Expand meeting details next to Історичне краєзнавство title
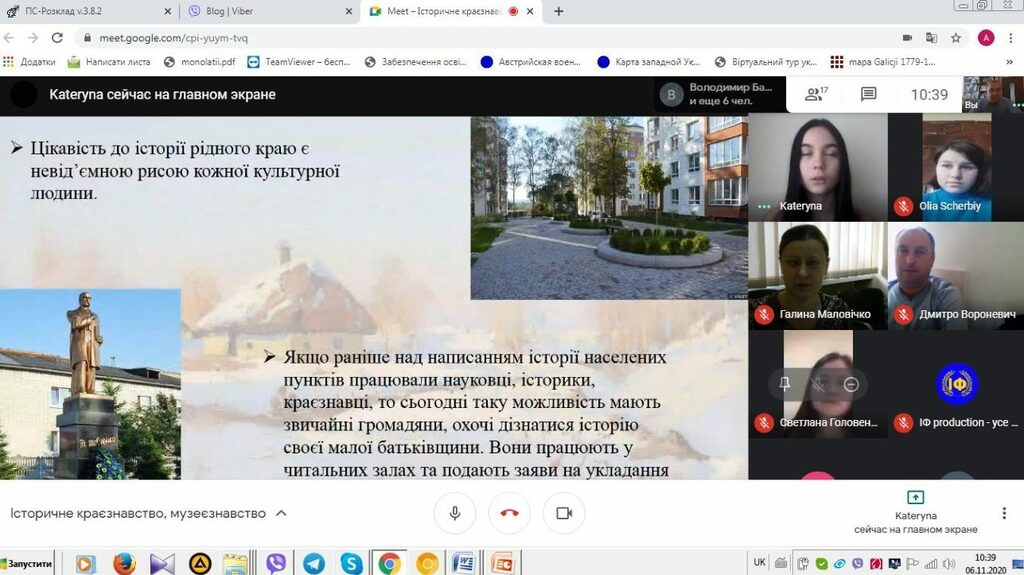Screen dimensions: 1024x575 pos(282,513)
